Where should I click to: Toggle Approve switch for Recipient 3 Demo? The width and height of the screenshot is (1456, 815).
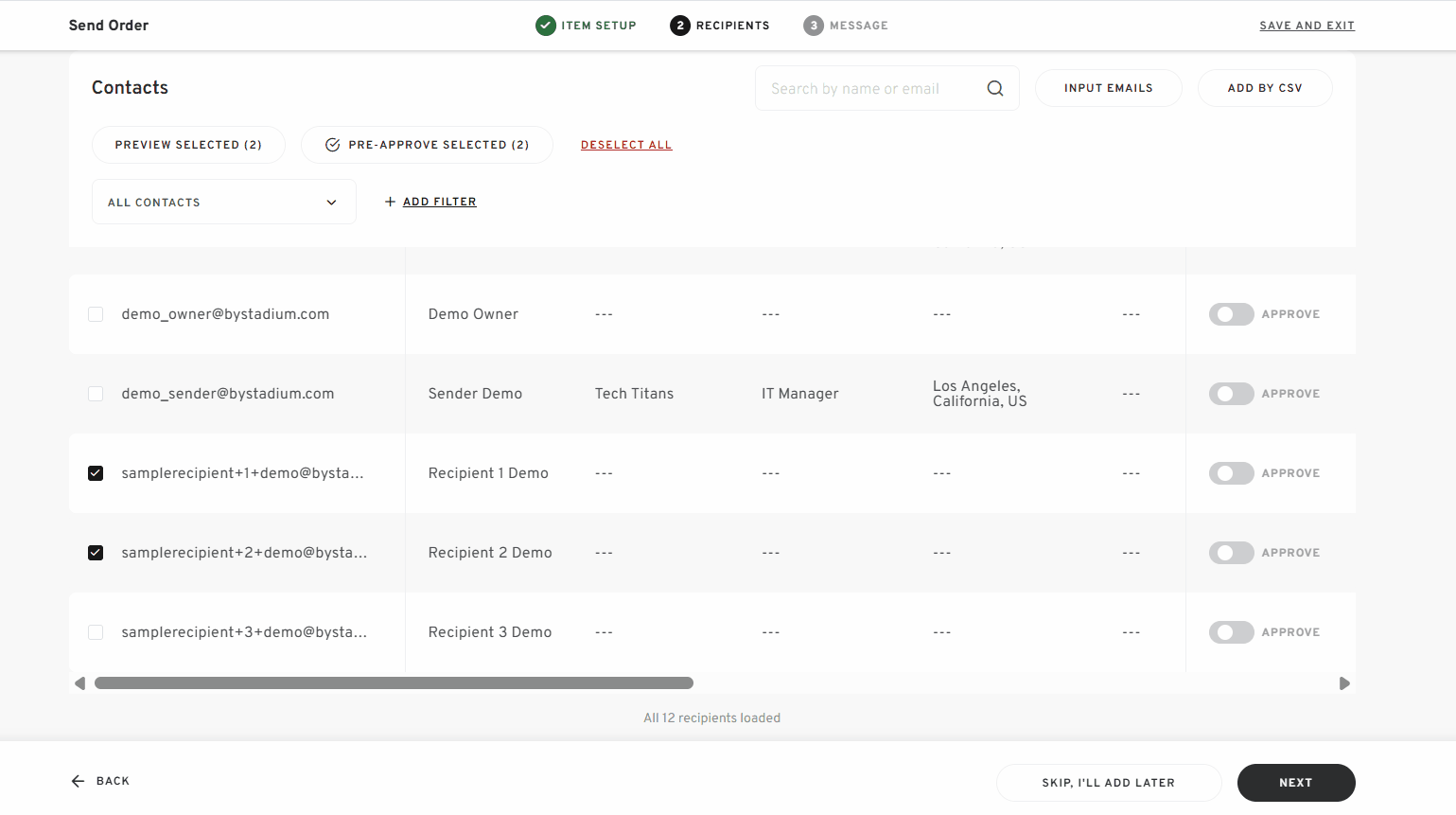(1231, 632)
